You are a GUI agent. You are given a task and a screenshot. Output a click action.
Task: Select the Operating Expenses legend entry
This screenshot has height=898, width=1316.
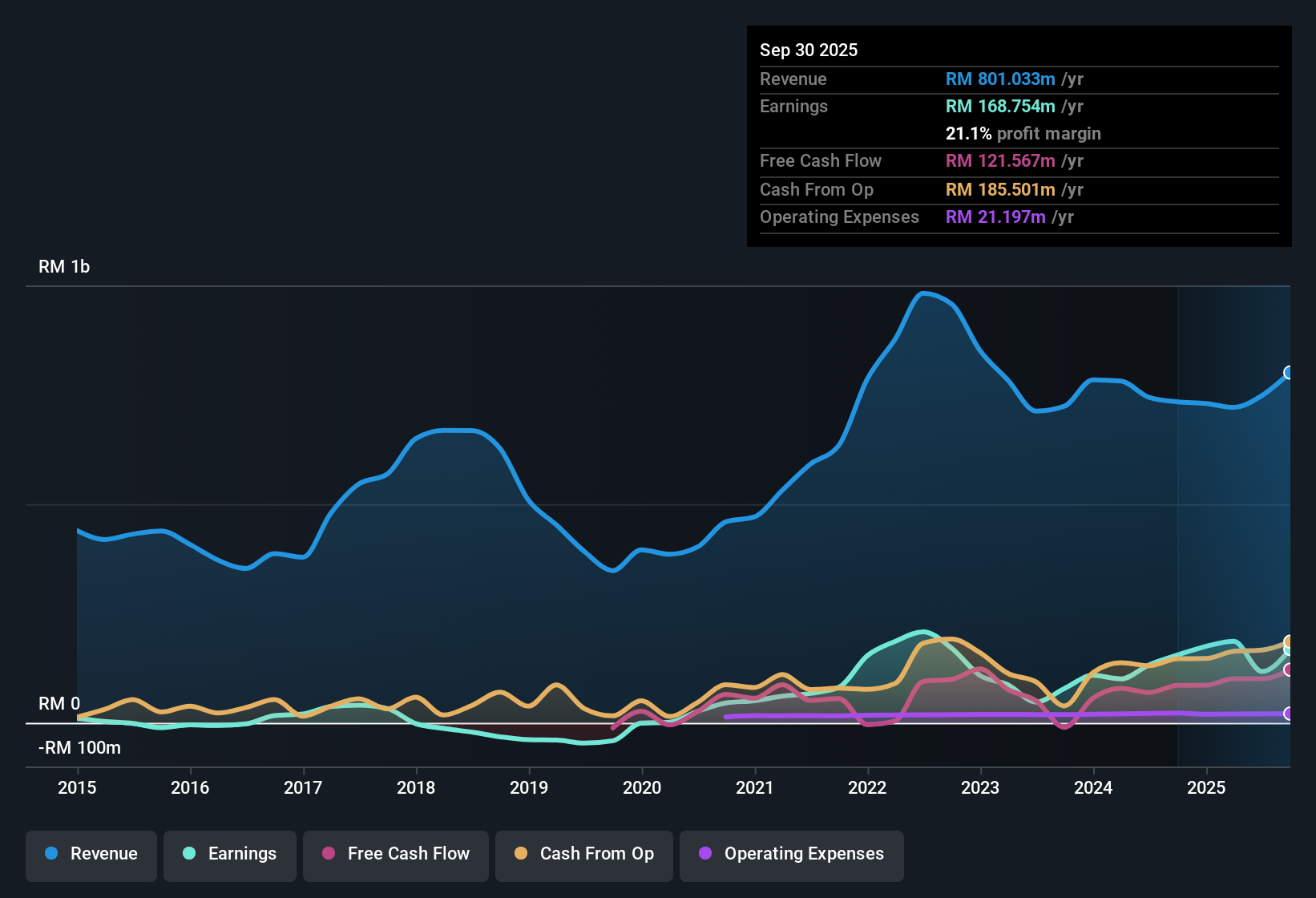click(x=791, y=854)
